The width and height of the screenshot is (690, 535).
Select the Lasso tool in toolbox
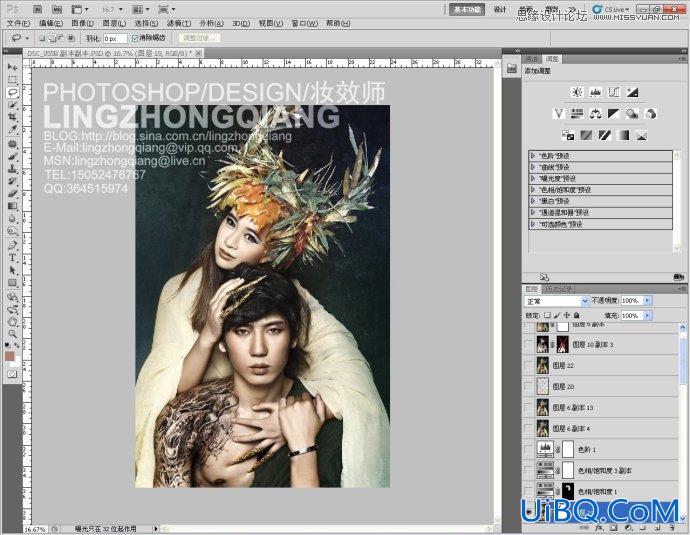(12, 92)
